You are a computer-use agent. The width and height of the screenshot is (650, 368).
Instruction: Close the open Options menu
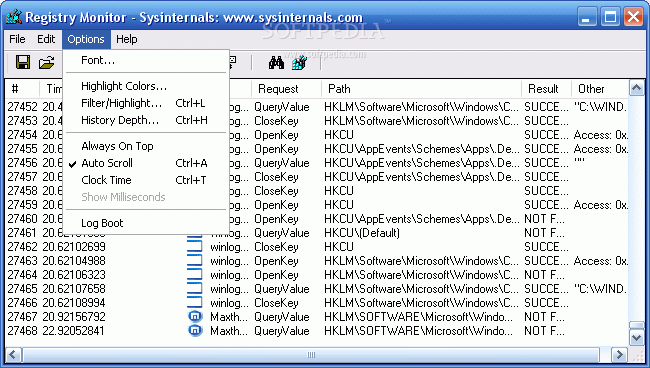point(86,39)
